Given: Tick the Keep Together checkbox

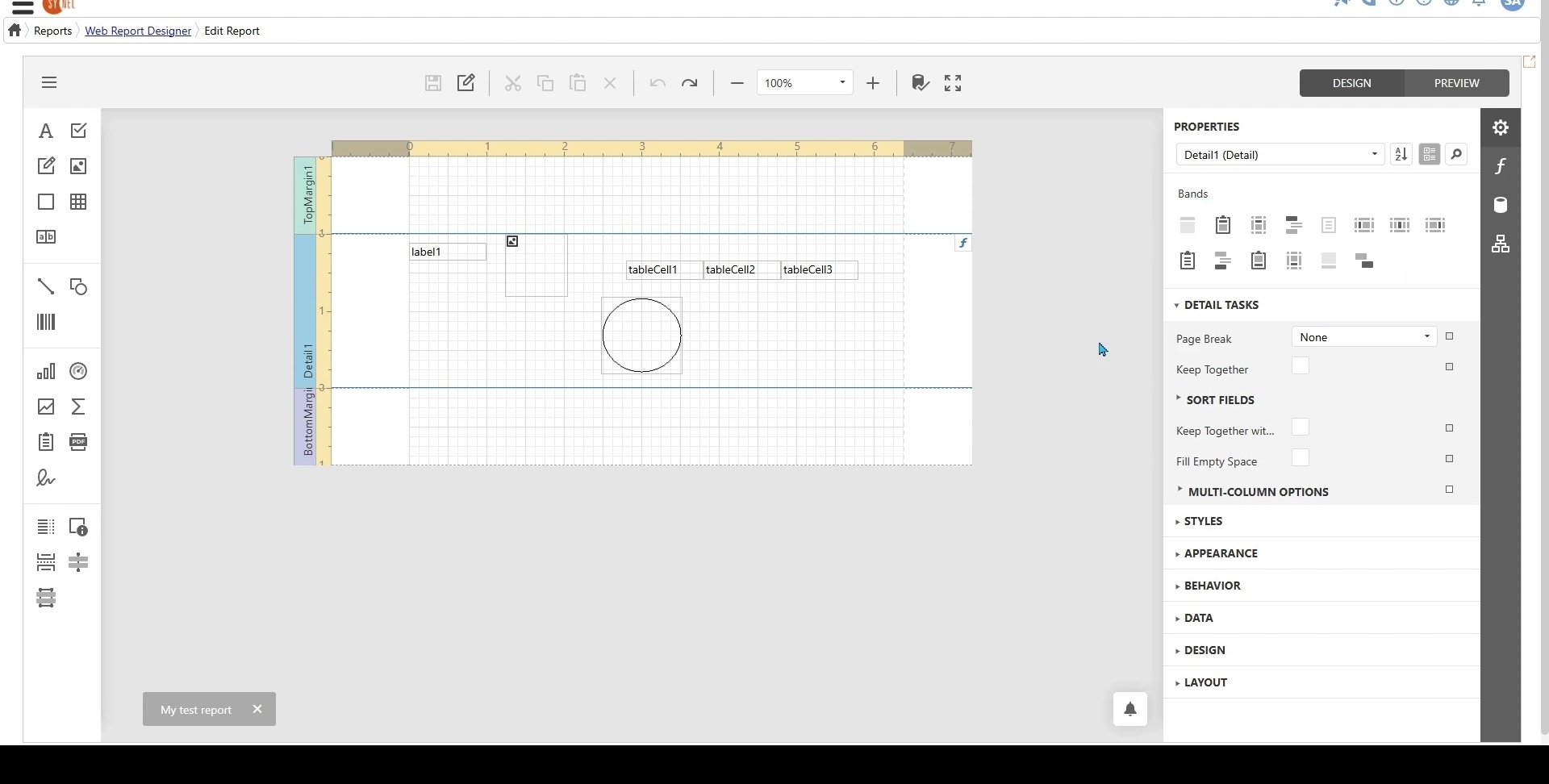Looking at the screenshot, I should click(1301, 366).
